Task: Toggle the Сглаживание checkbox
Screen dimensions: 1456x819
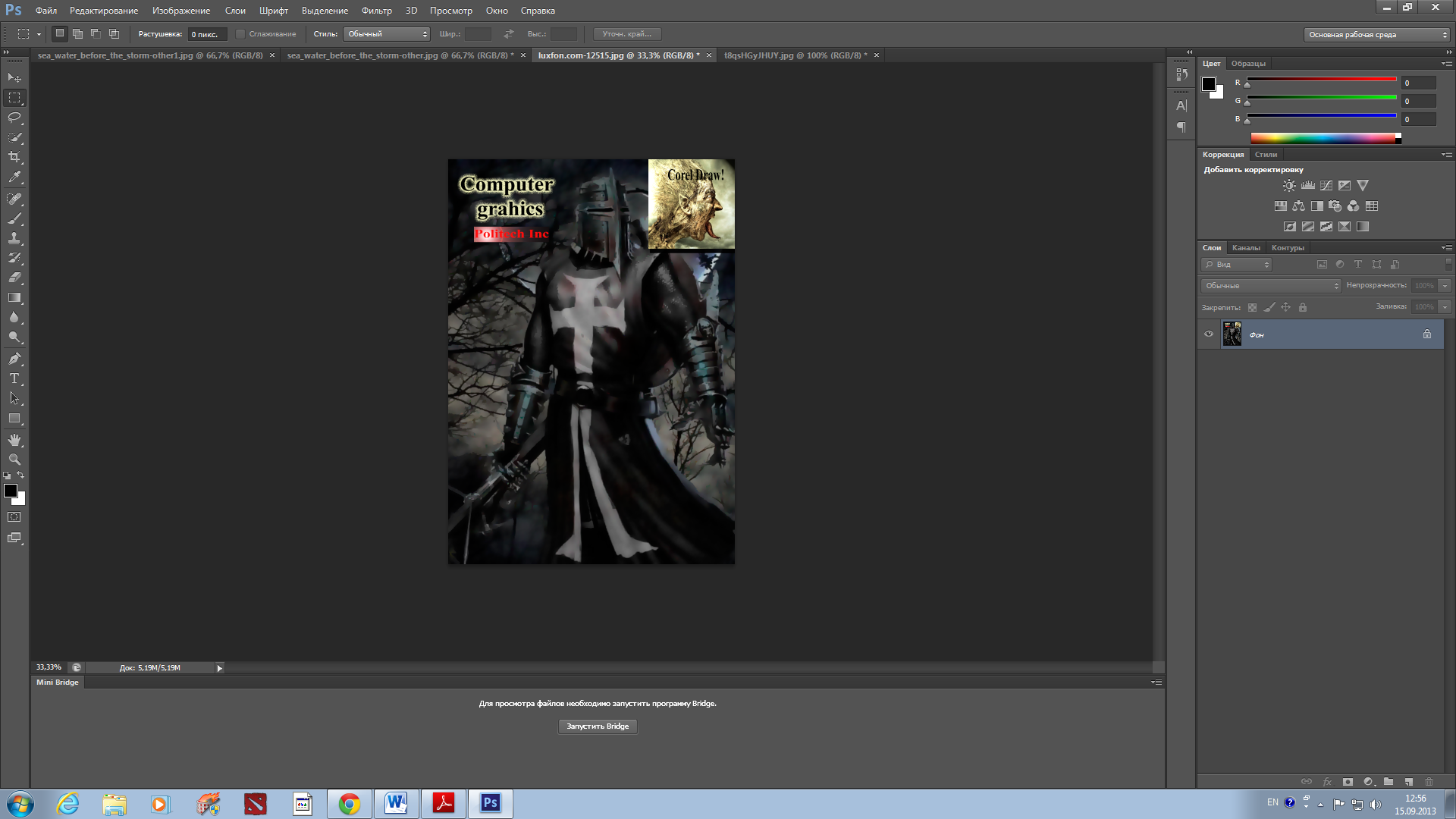Action: point(240,34)
